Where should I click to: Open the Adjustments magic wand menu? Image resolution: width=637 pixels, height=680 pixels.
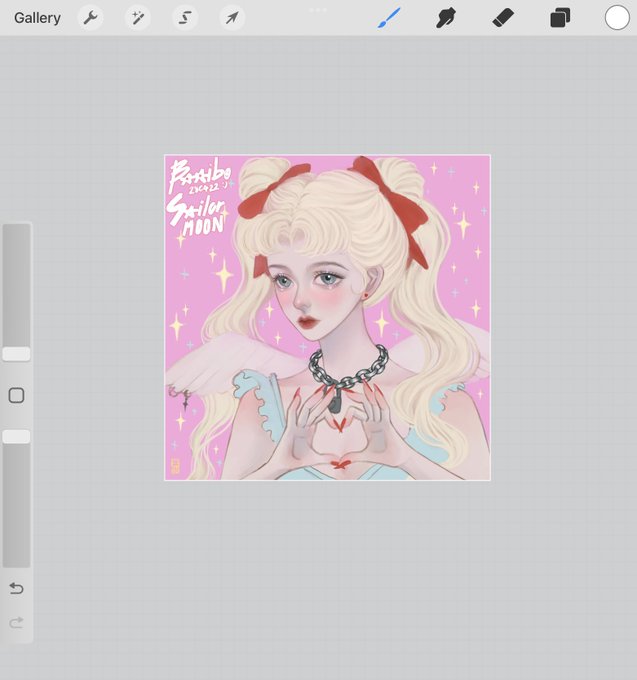tap(138, 18)
